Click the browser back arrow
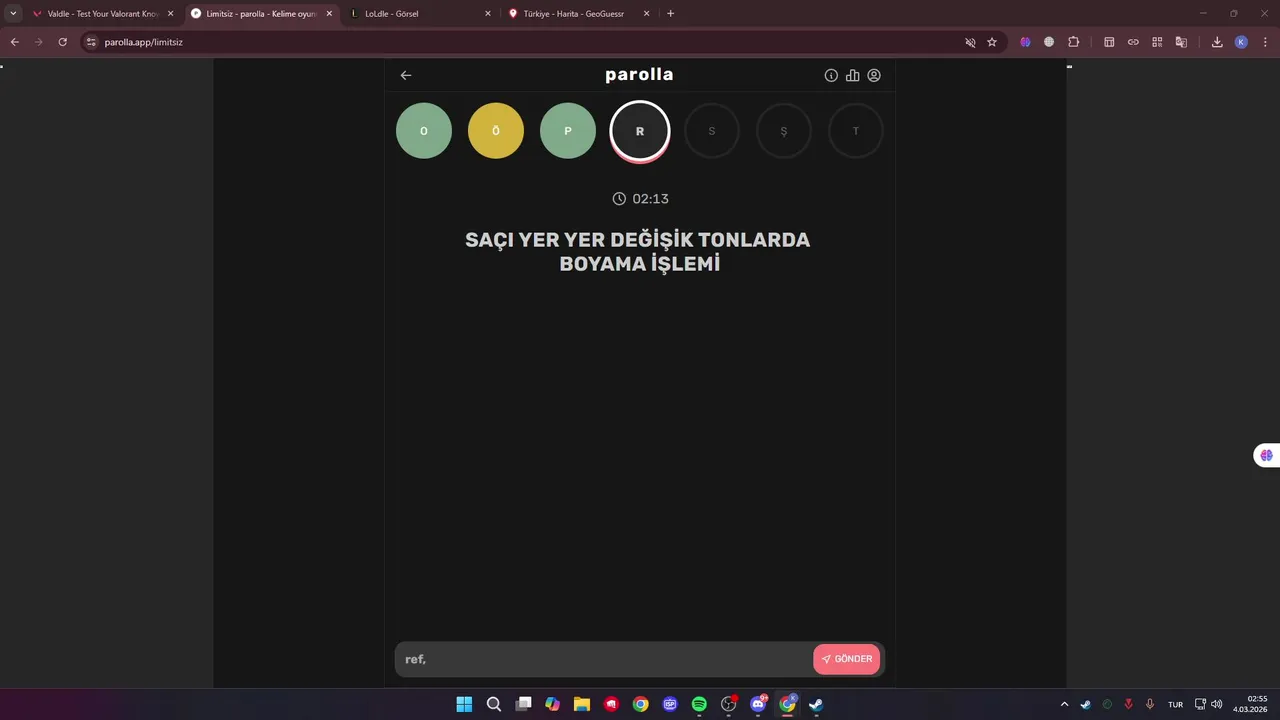1280x720 pixels. click(15, 42)
